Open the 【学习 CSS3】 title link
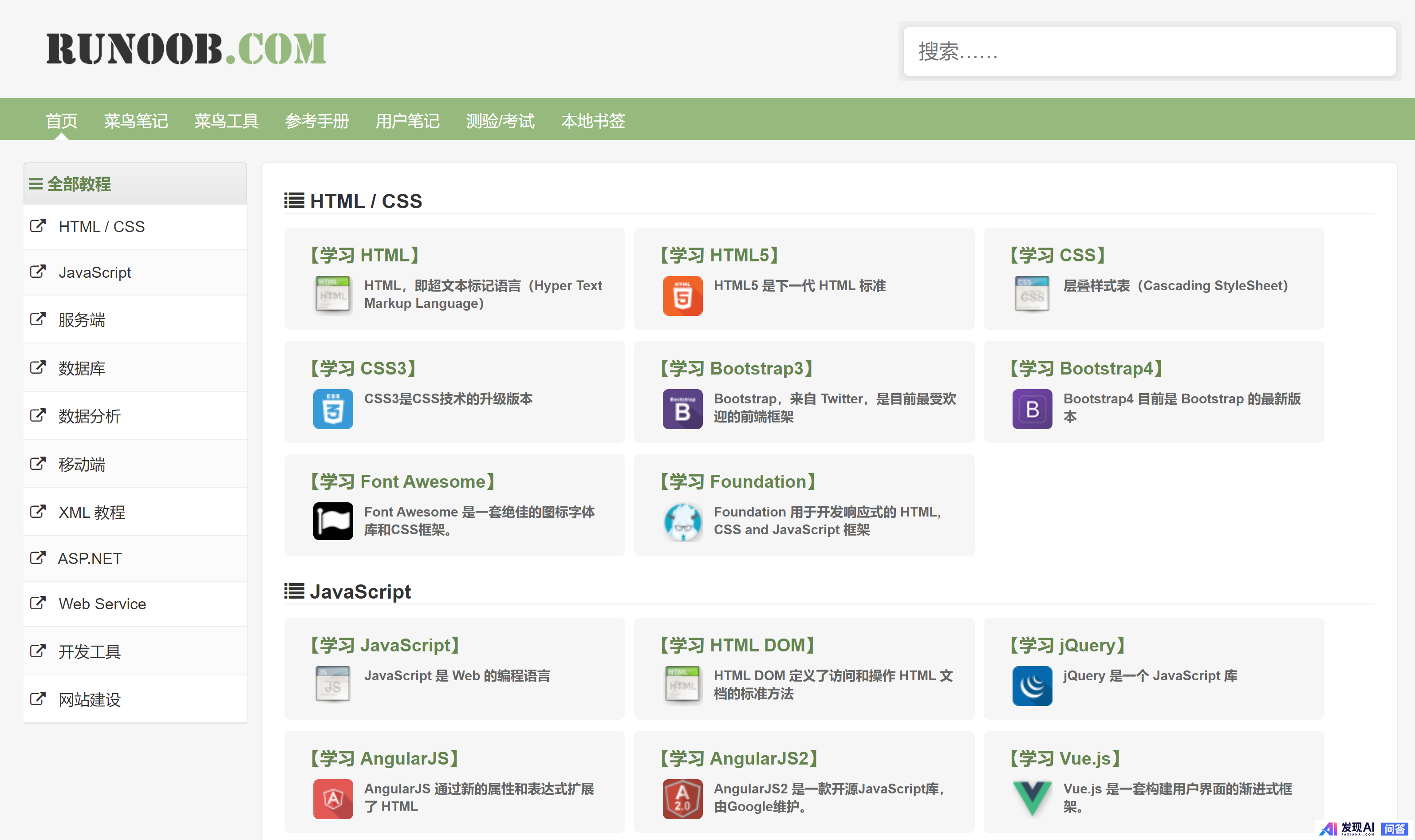 (363, 368)
